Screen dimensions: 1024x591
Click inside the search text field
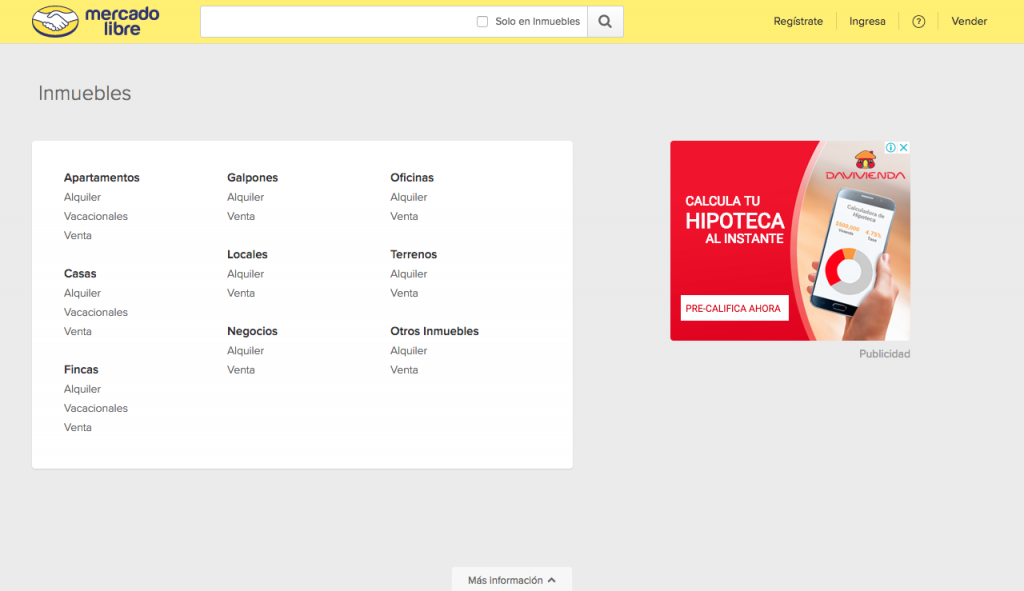coord(335,21)
